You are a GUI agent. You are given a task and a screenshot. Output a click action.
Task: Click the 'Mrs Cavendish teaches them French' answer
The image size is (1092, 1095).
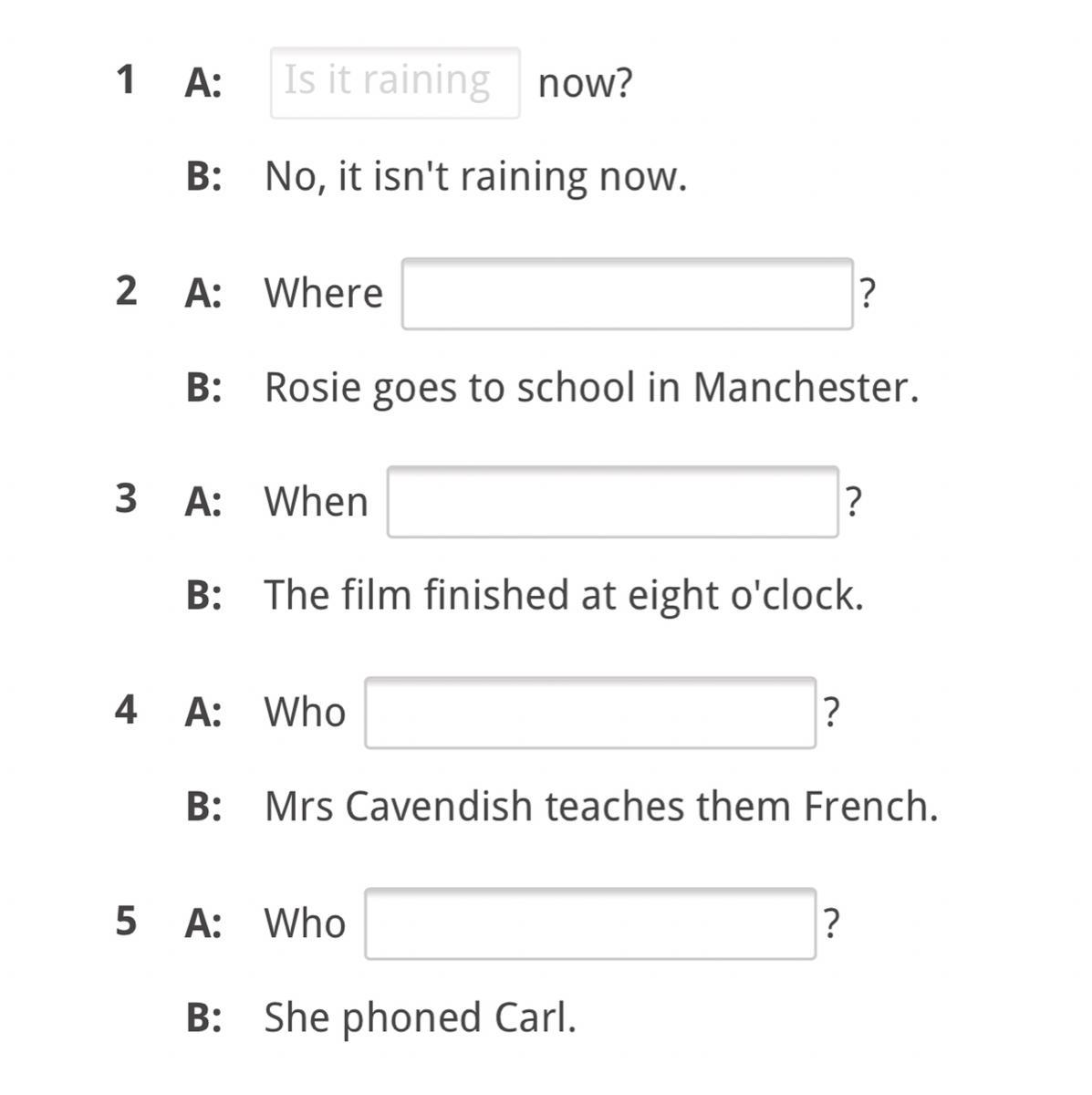click(601, 807)
